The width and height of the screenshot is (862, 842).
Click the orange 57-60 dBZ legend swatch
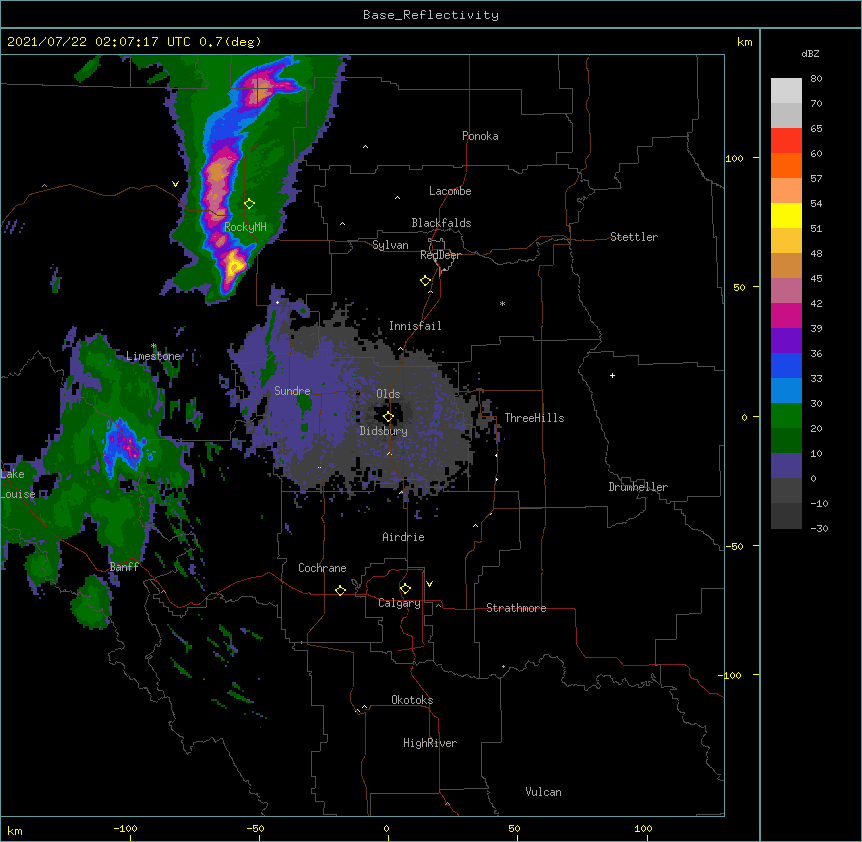[x=786, y=165]
